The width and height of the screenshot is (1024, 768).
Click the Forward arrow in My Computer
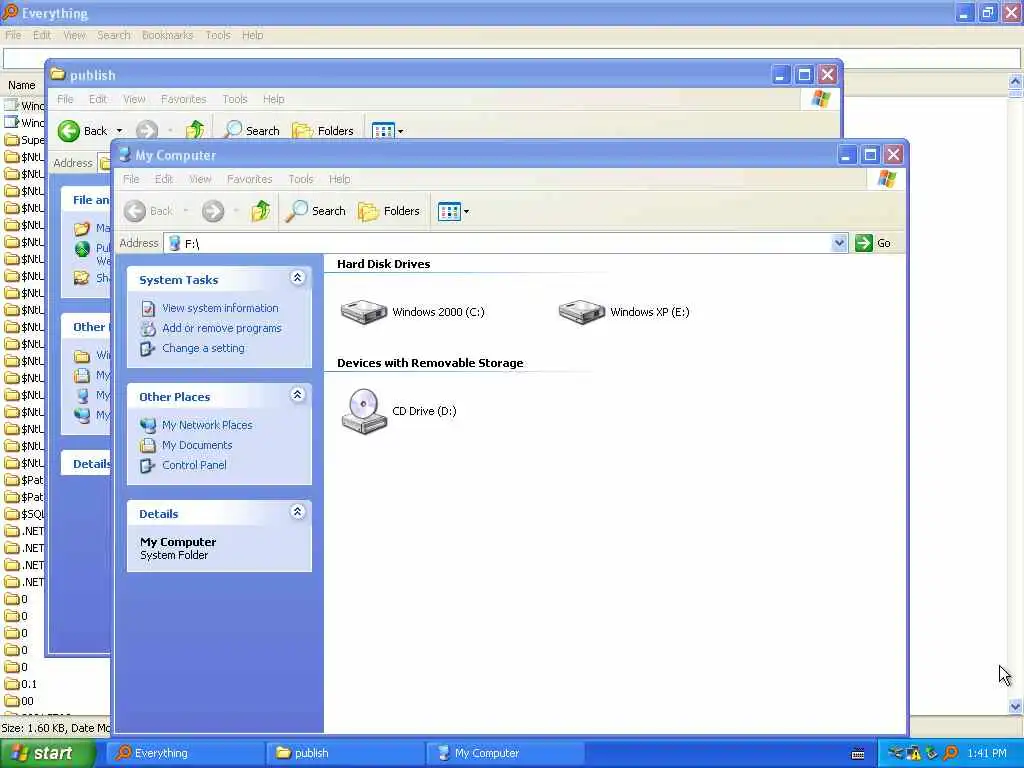coord(213,211)
